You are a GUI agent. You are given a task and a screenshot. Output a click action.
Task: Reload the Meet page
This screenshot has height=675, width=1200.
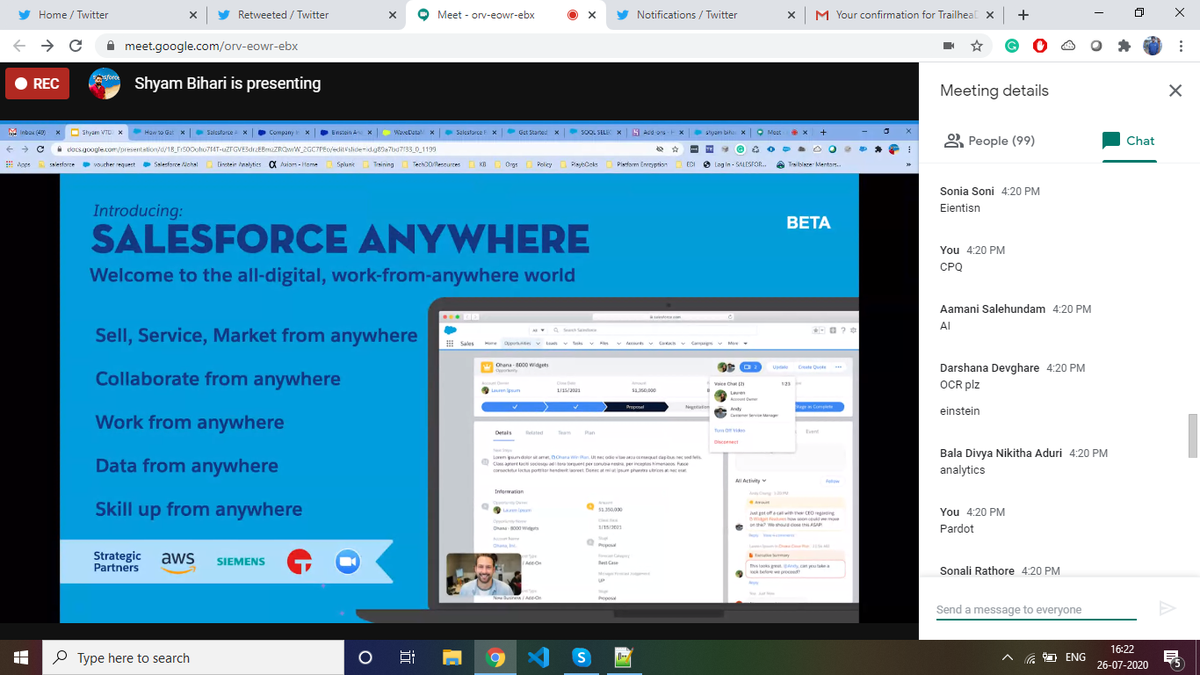click(x=75, y=46)
